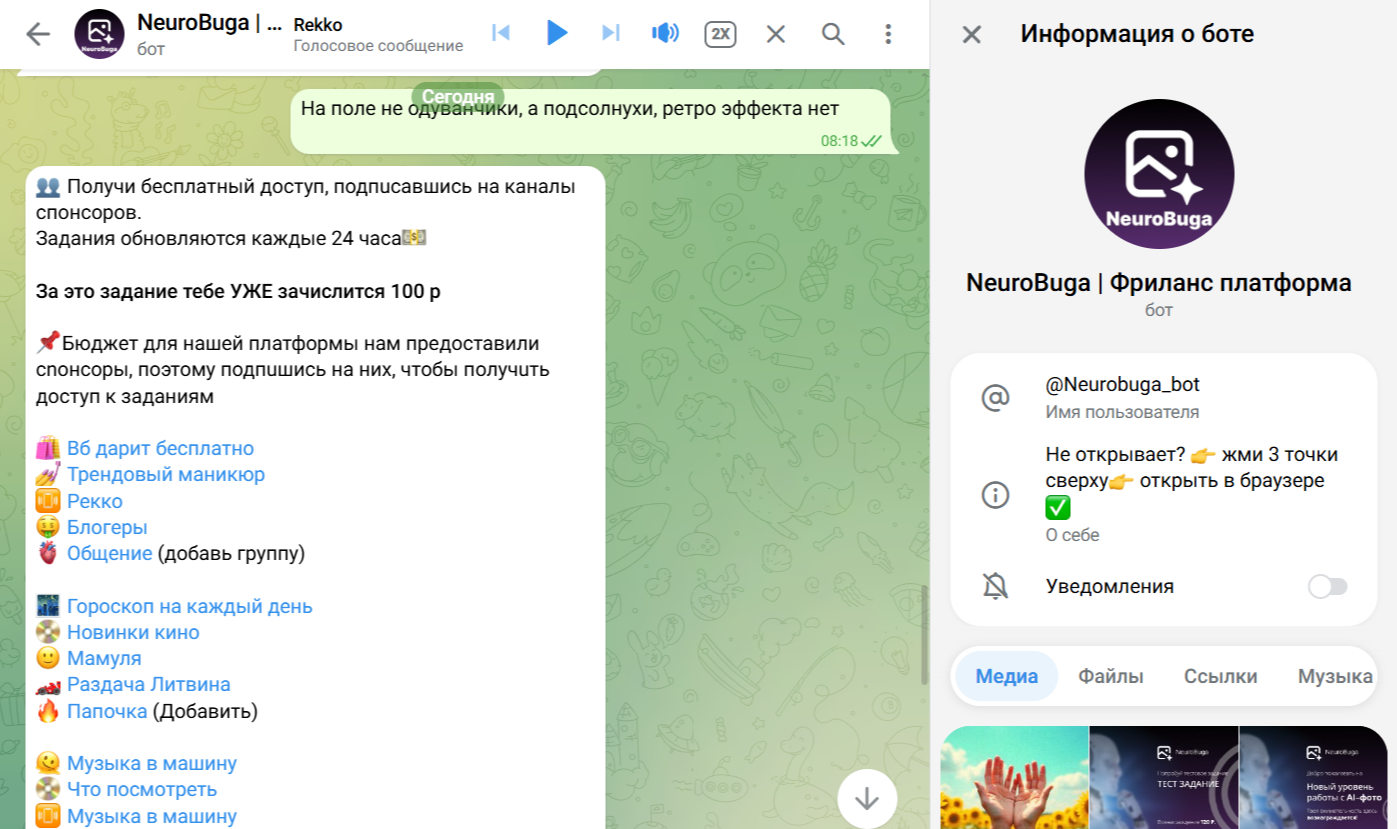Open the sunflower hands media thumbnail
This screenshot has width=1397, height=829.
tap(1014, 777)
